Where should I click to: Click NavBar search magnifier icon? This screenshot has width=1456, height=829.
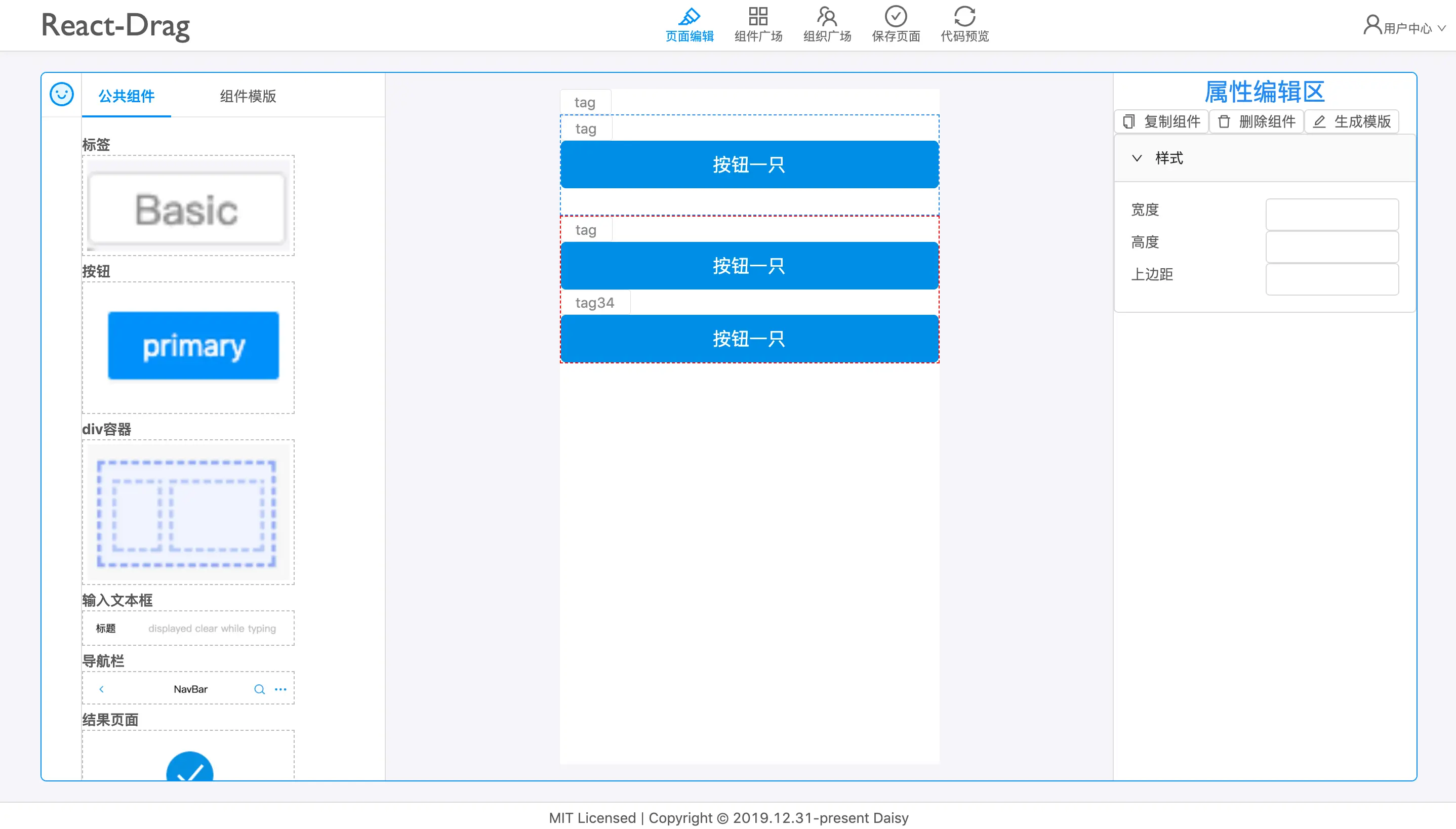(259, 689)
